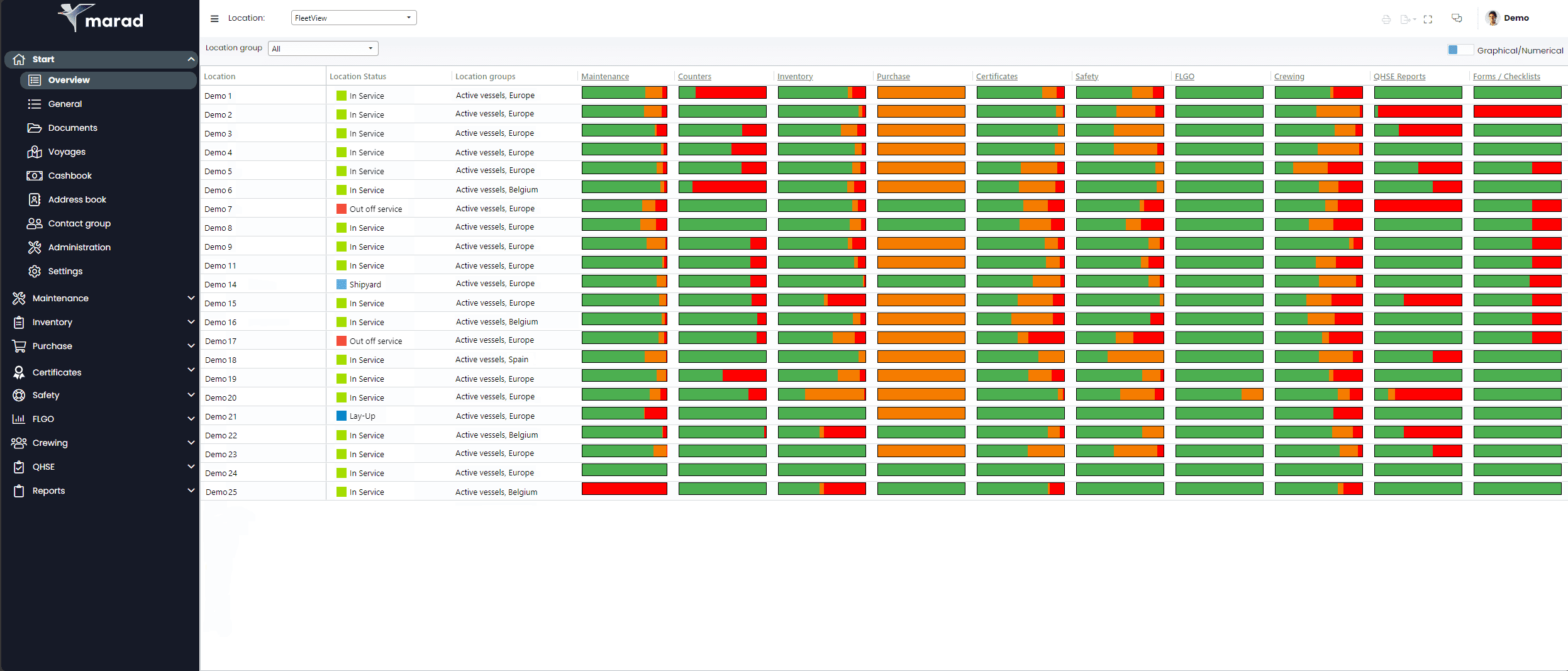Click the print icon in header
Viewport: 1568px width, 671px height.
point(1386,19)
